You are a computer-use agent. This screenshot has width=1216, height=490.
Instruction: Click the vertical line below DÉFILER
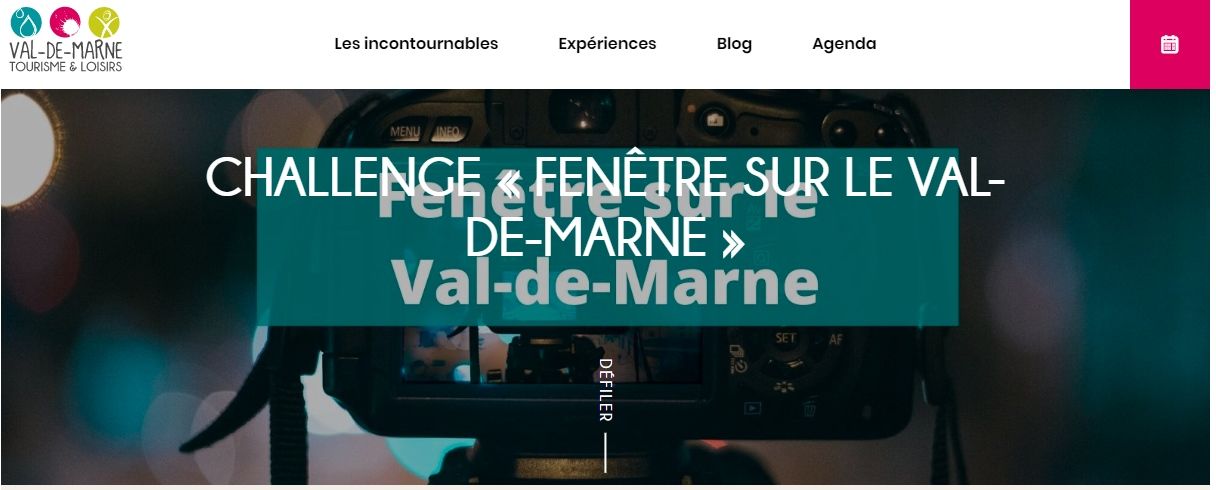coord(605,452)
